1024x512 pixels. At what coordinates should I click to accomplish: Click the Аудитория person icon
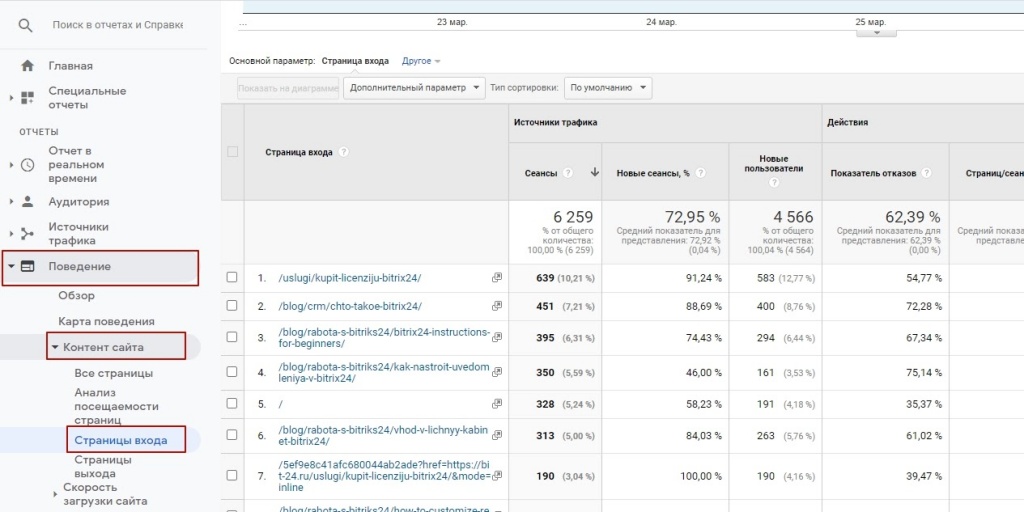pyautogui.click(x=28, y=202)
